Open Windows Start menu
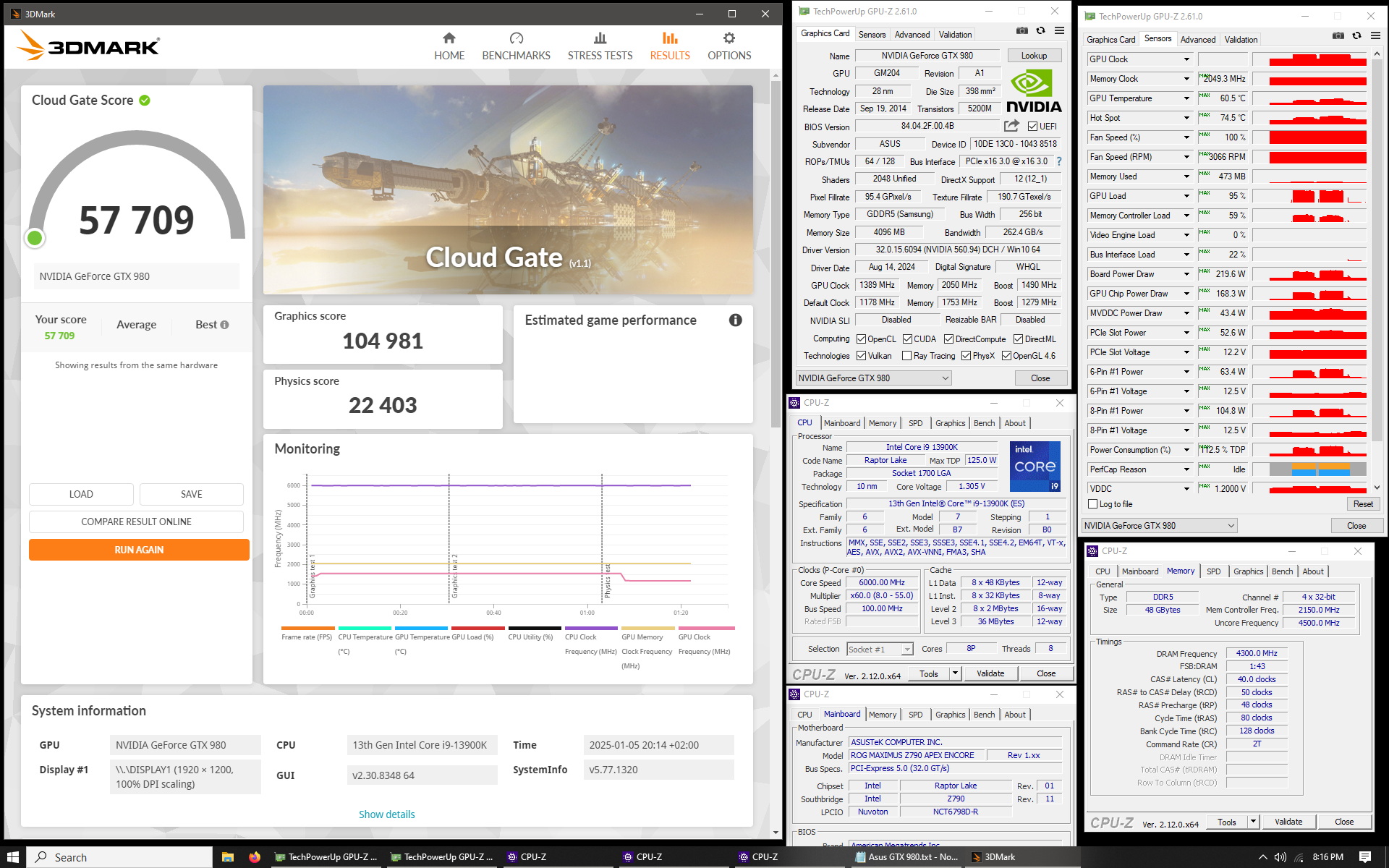 pyautogui.click(x=13, y=857)
